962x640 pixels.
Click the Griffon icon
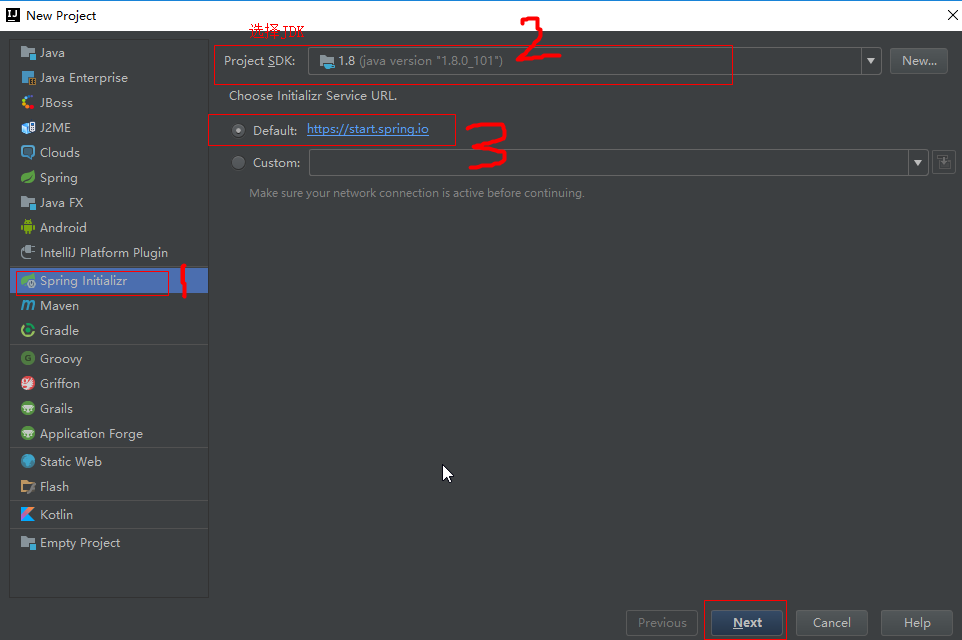coord(28,384)
